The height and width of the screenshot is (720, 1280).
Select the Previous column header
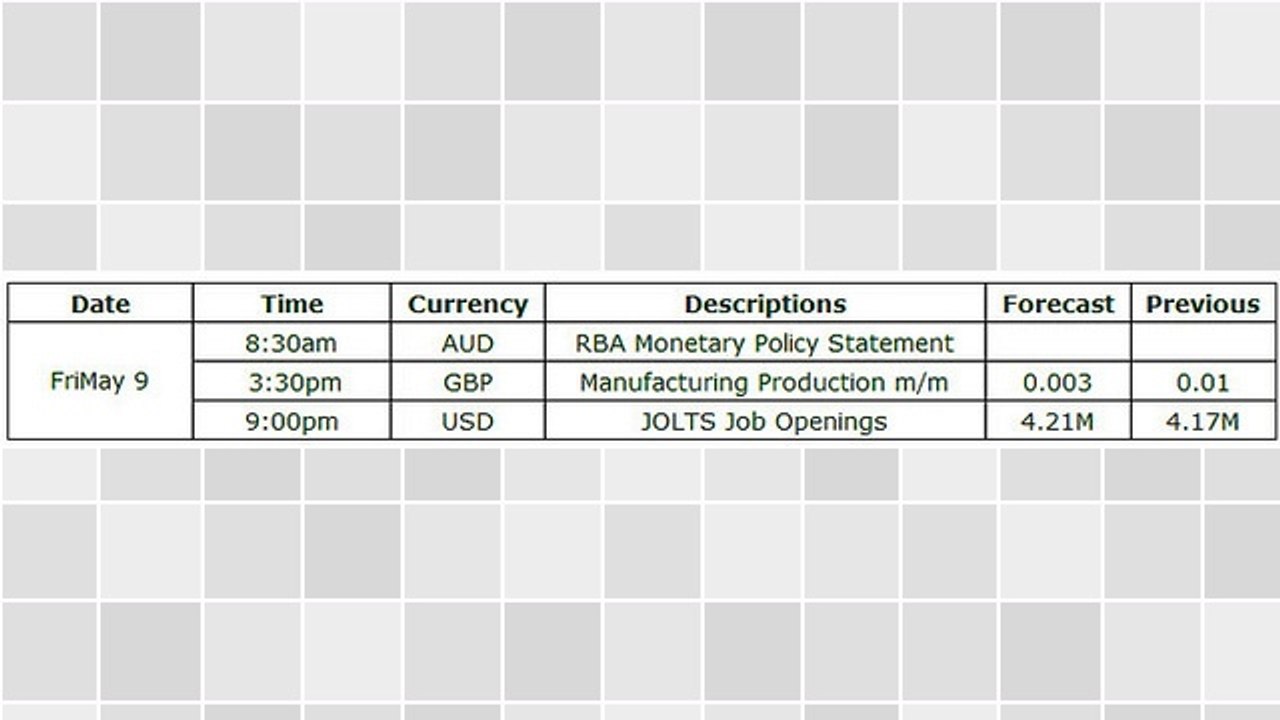click(x=1203, y=304)
